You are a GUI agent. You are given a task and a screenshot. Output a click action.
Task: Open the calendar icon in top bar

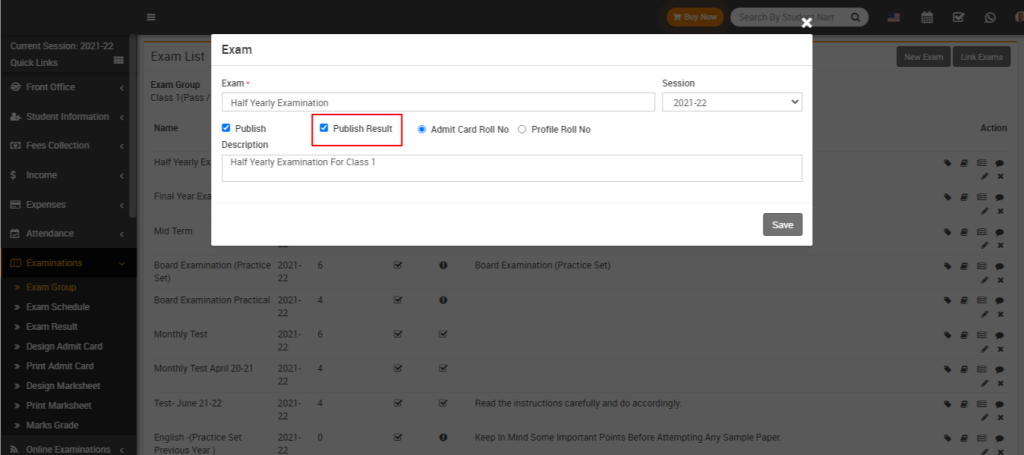pyautogui.click(x=927, y=17)
